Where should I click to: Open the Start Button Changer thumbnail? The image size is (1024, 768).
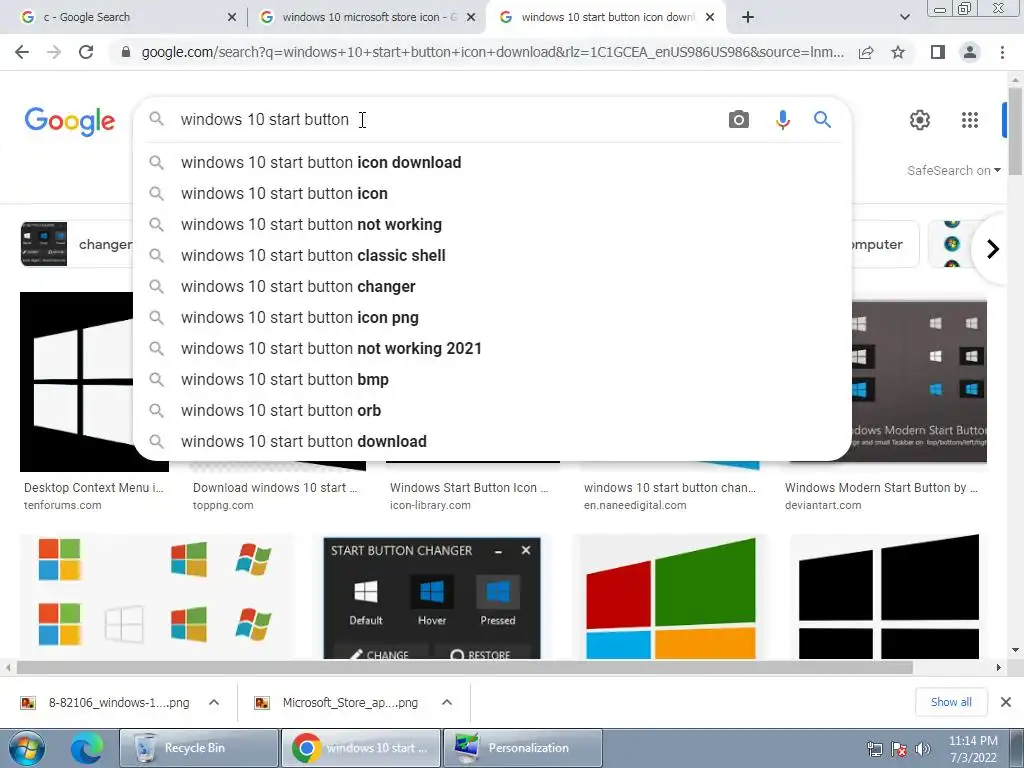coord(432,598)
